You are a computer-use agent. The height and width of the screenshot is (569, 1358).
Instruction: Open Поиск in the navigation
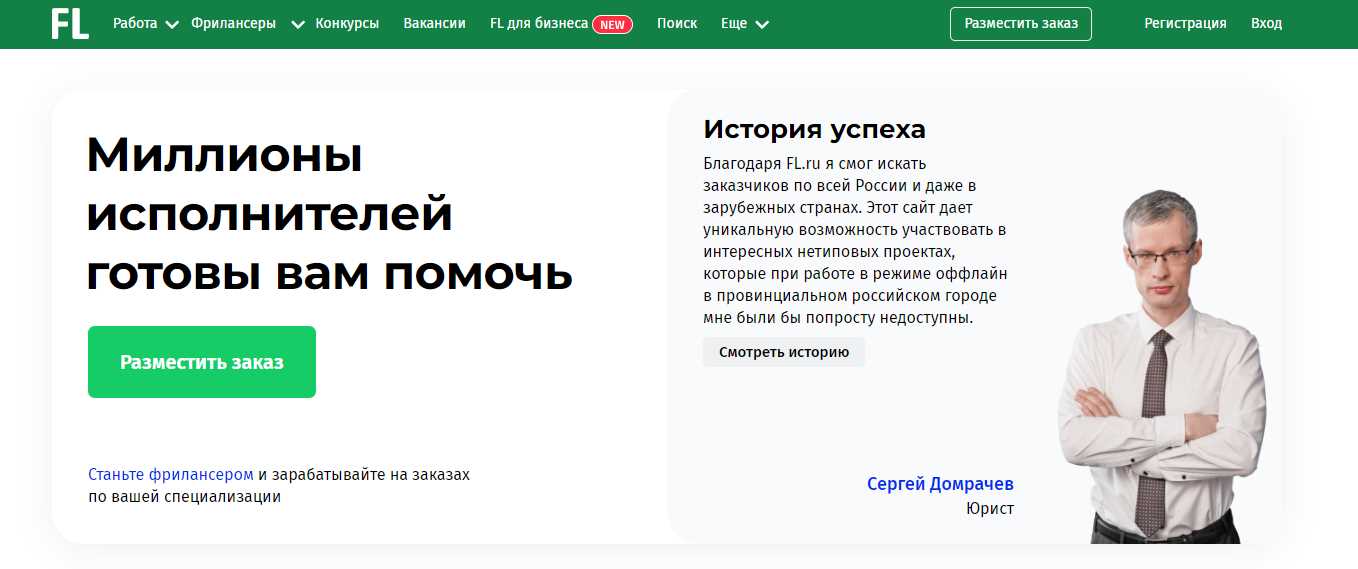pos(677,23)
